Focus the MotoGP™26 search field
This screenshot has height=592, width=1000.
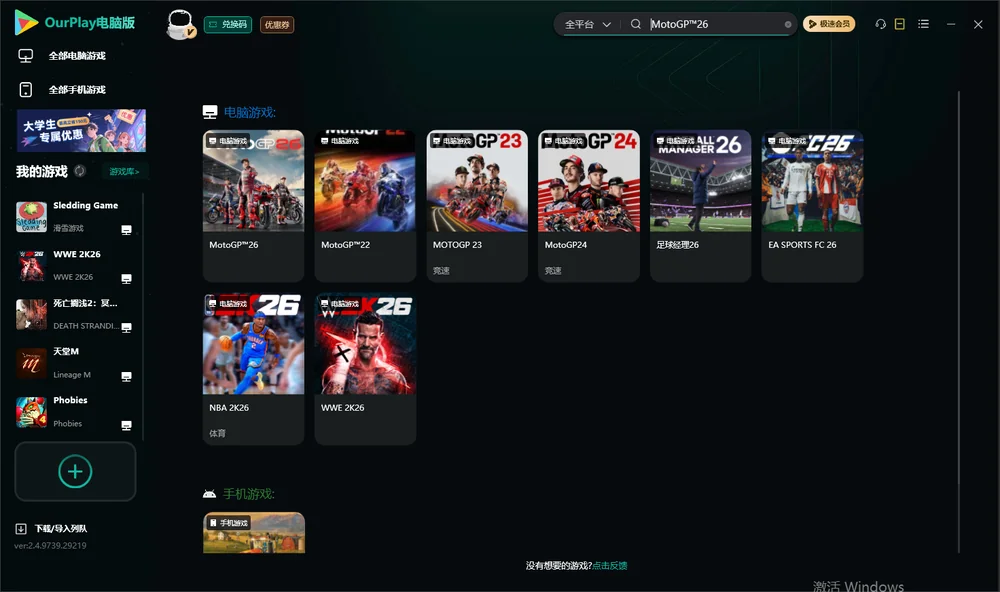click(x=714, y=24)
